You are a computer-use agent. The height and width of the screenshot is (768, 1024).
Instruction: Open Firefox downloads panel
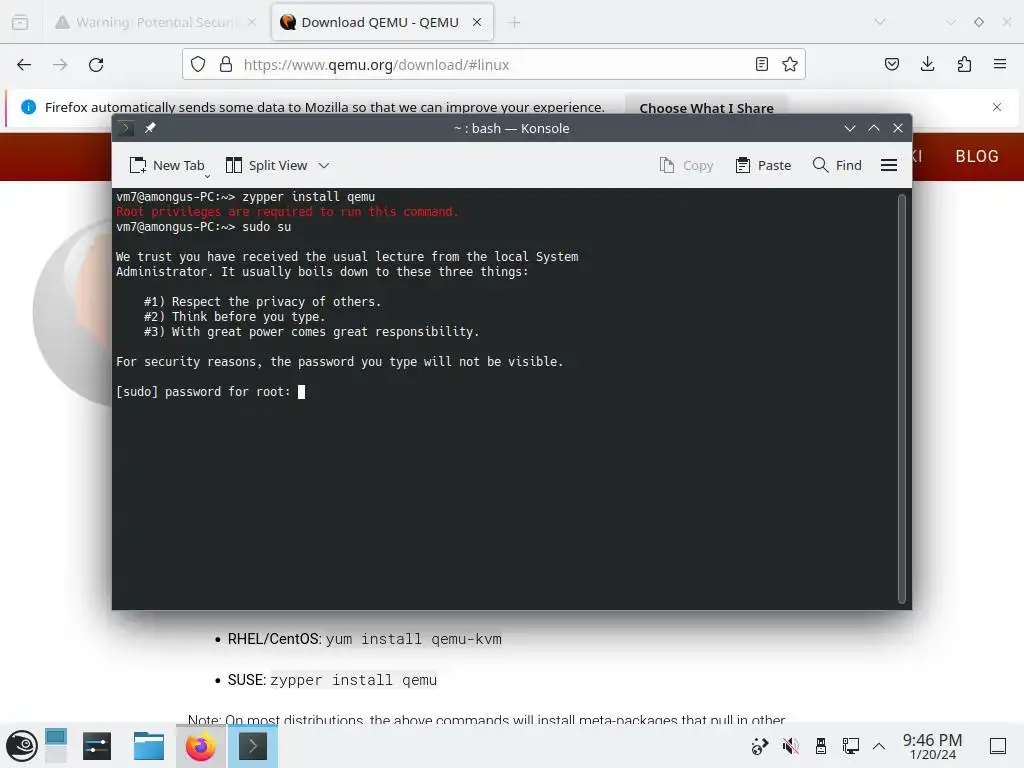(x=927, y=64)
